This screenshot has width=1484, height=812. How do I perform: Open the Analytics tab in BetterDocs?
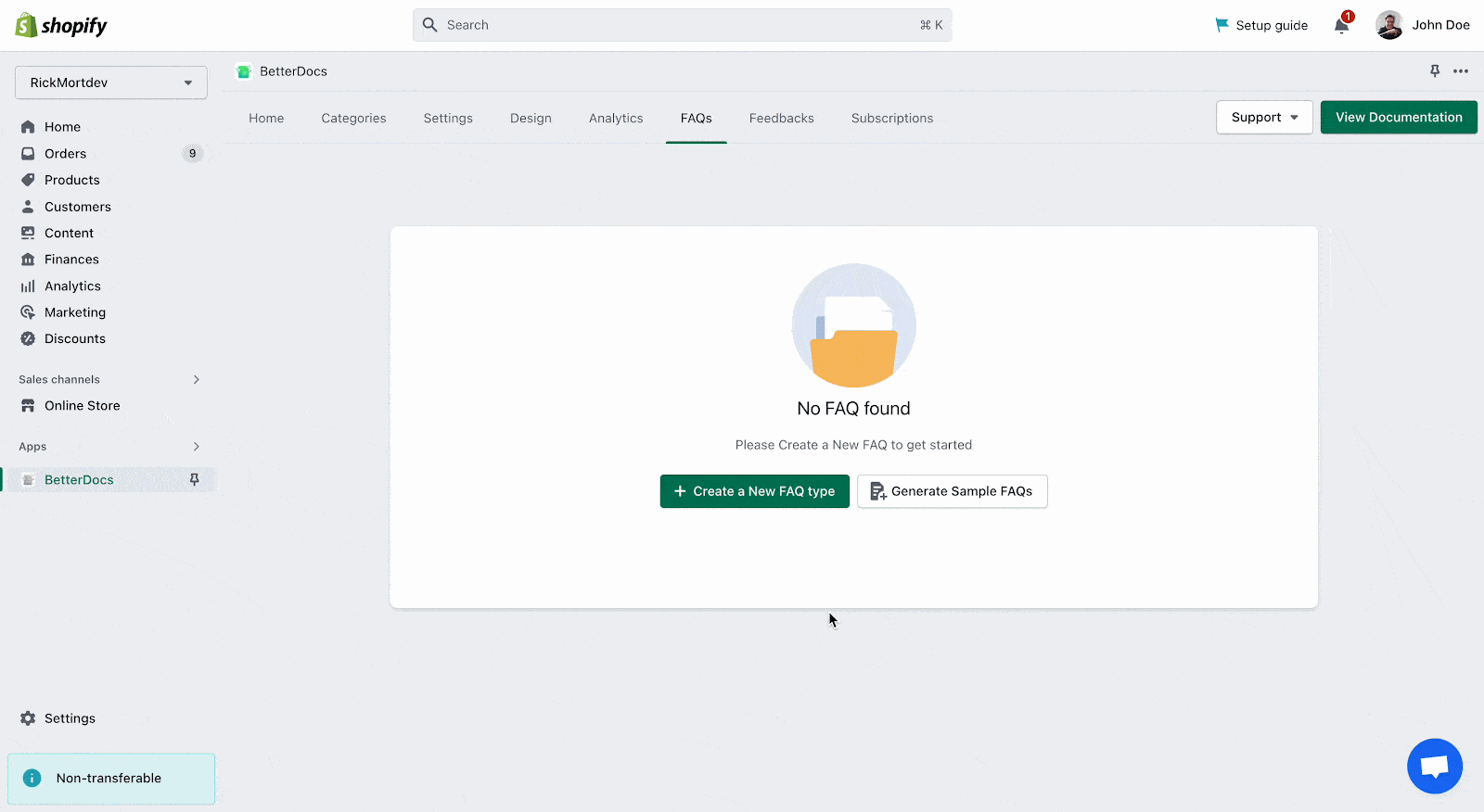click(616, 119)
